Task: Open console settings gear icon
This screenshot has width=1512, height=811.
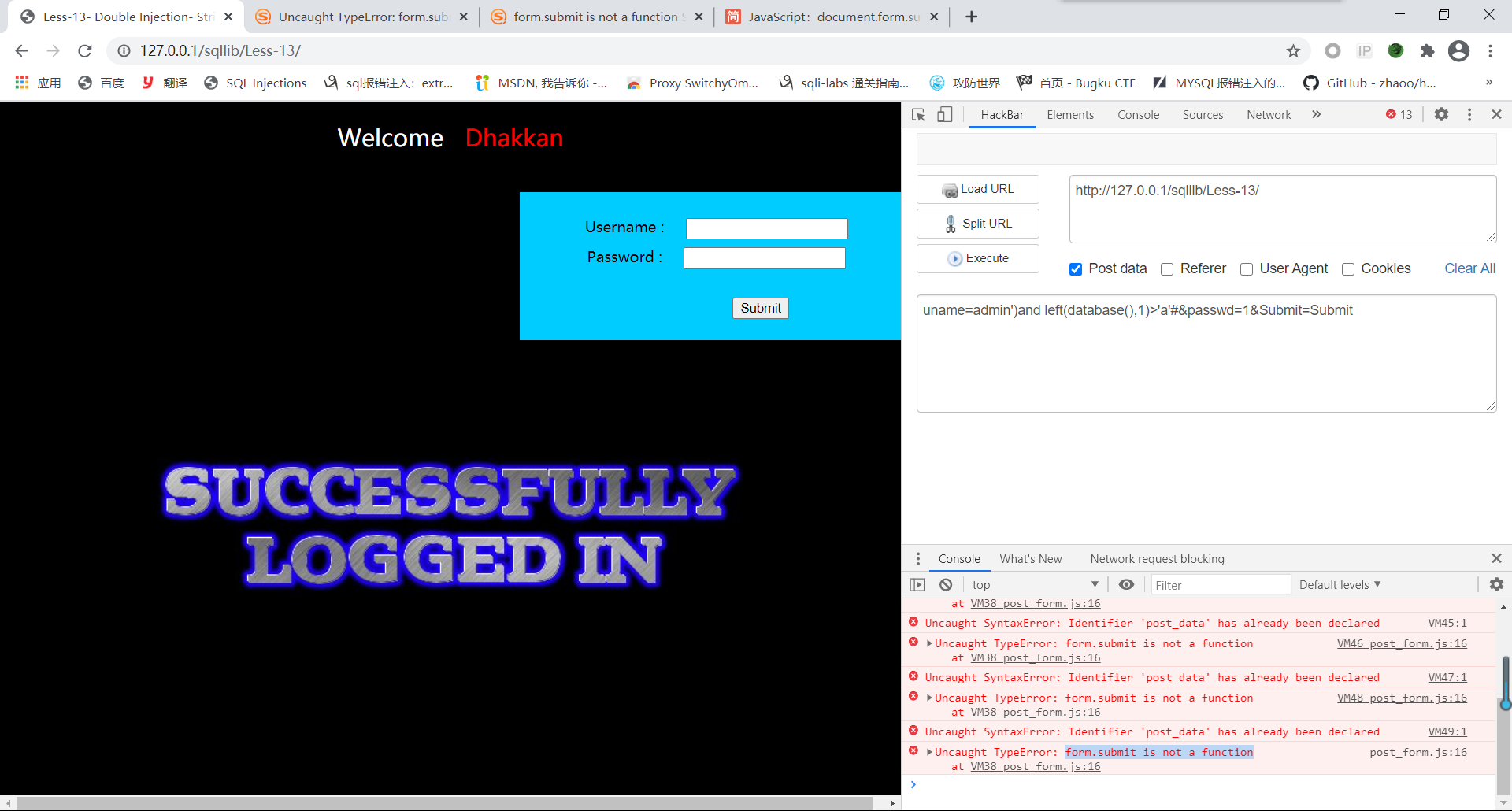Action: [x=1496, y=584]
